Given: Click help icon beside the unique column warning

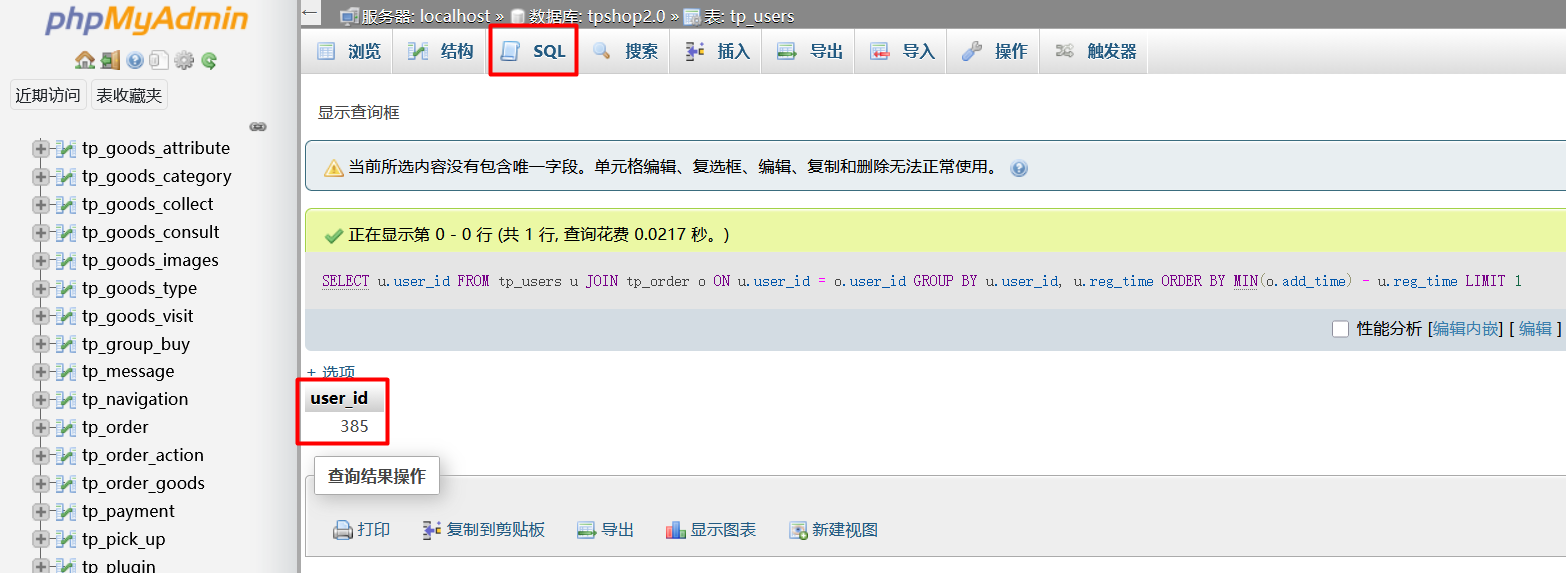Looking at the screenshot, I should (1019, 169).
